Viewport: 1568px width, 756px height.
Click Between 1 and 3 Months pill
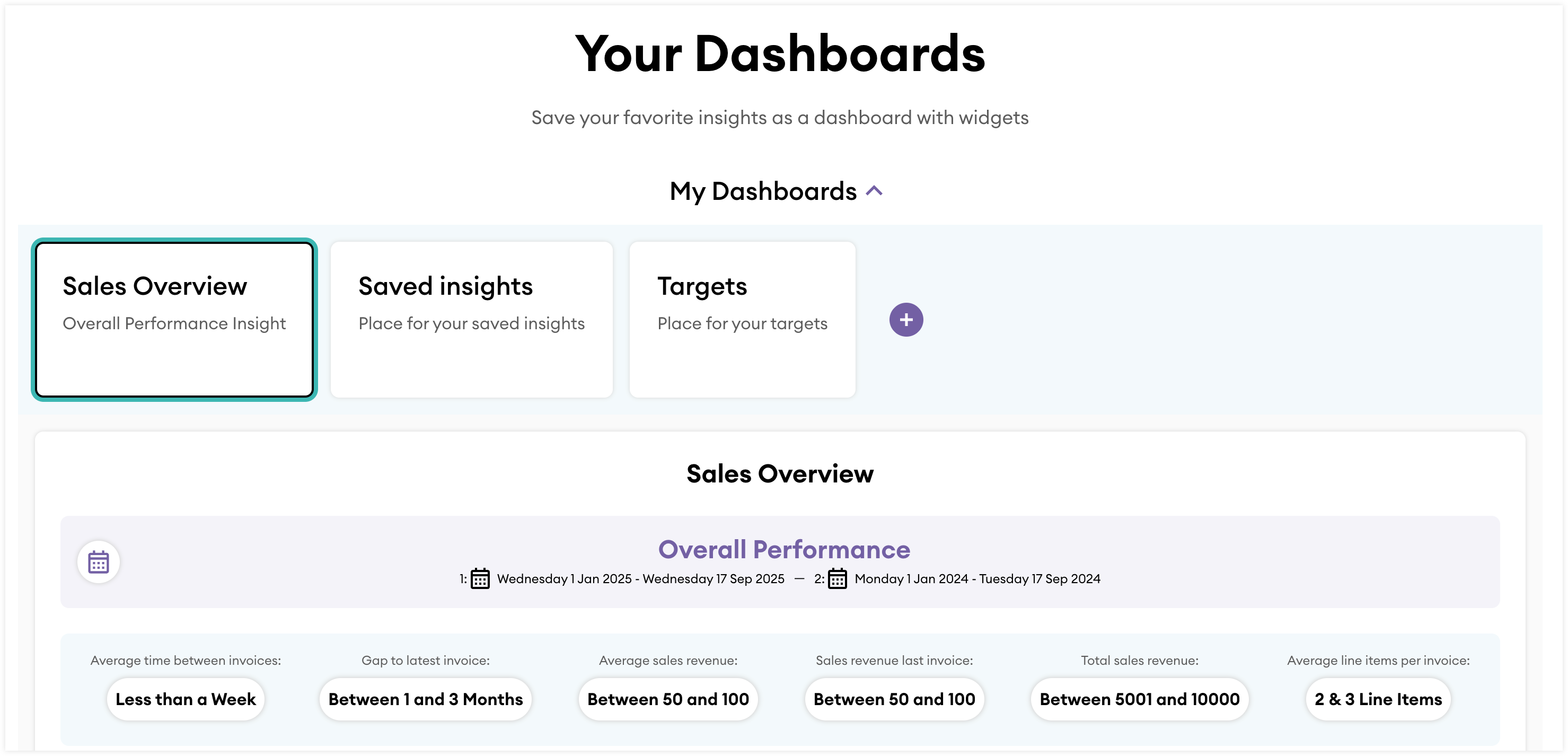pos(426,699)
